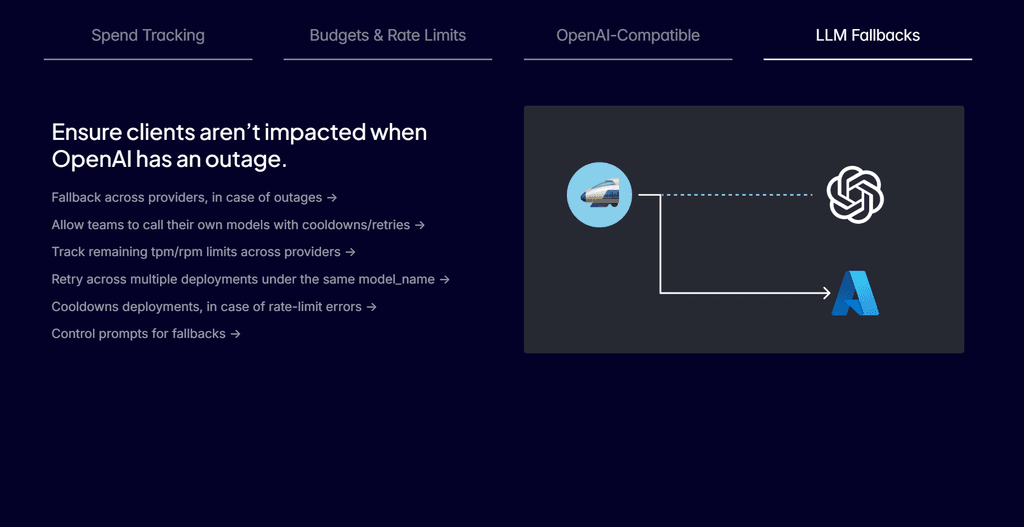Screen dimensions: 1024x527
Task: Click the LiteLLM train emoji icon
Action: [x=600, y=195]
